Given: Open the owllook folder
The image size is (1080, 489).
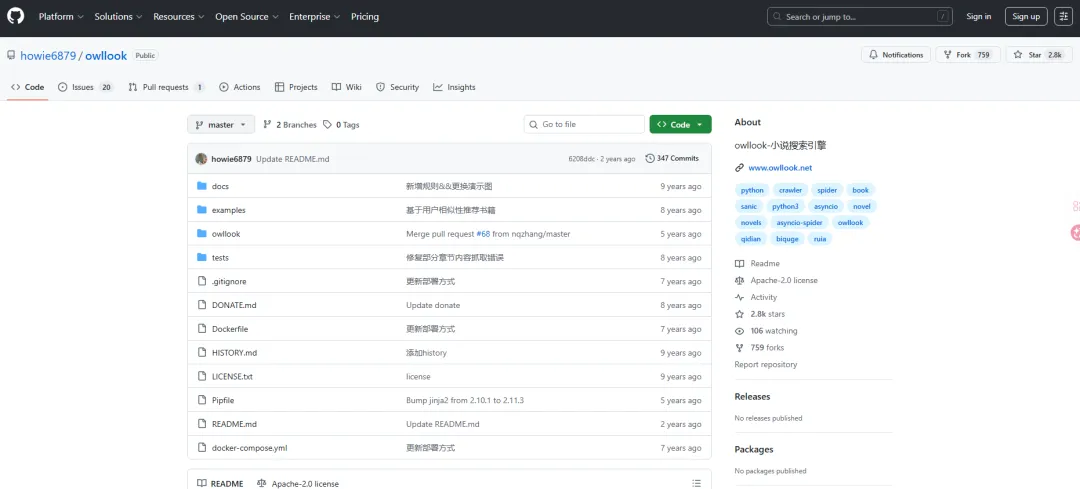Looking at the screenshot, I should tap(226, 233).
